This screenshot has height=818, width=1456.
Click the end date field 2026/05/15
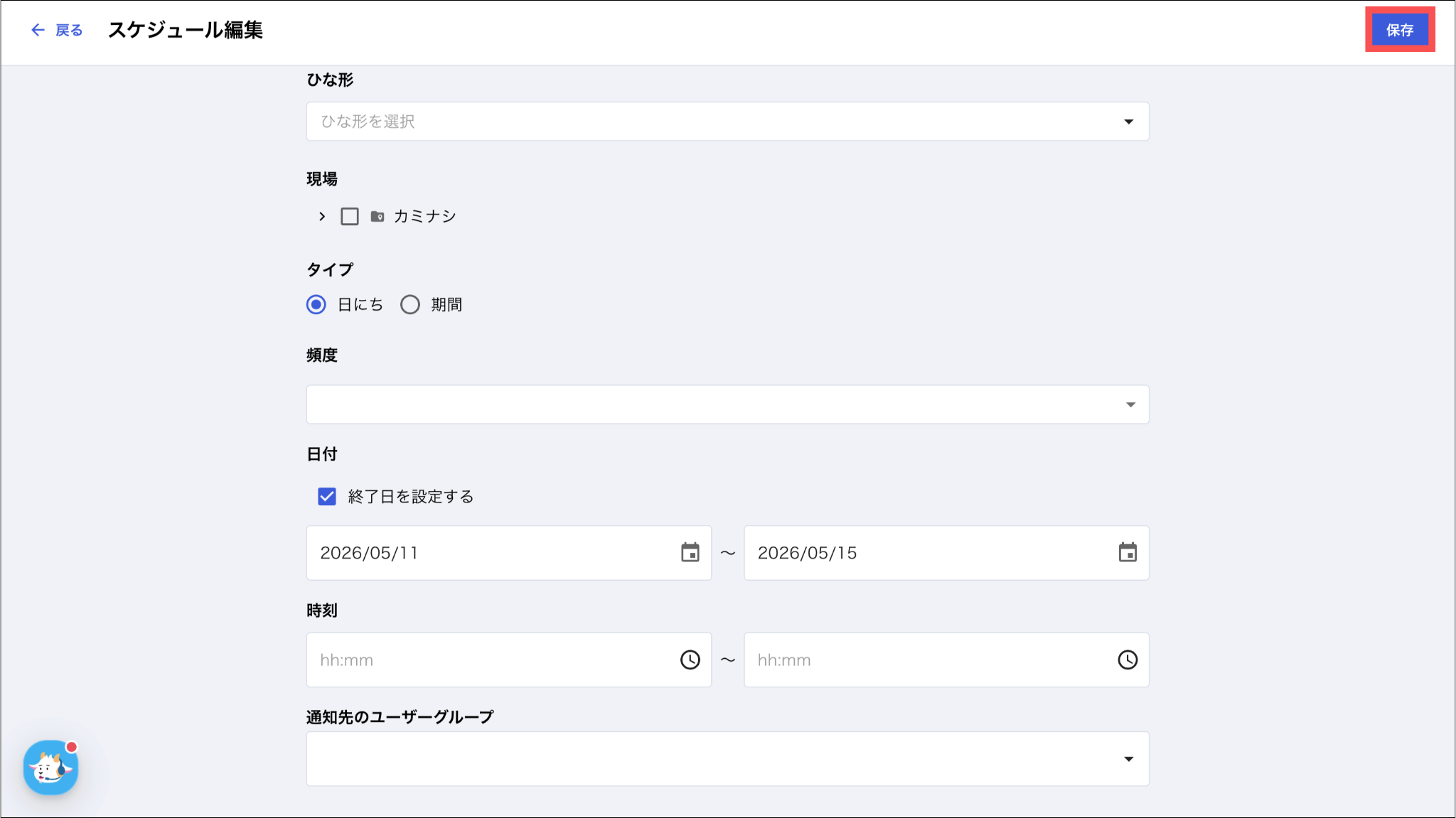point(946,553)
